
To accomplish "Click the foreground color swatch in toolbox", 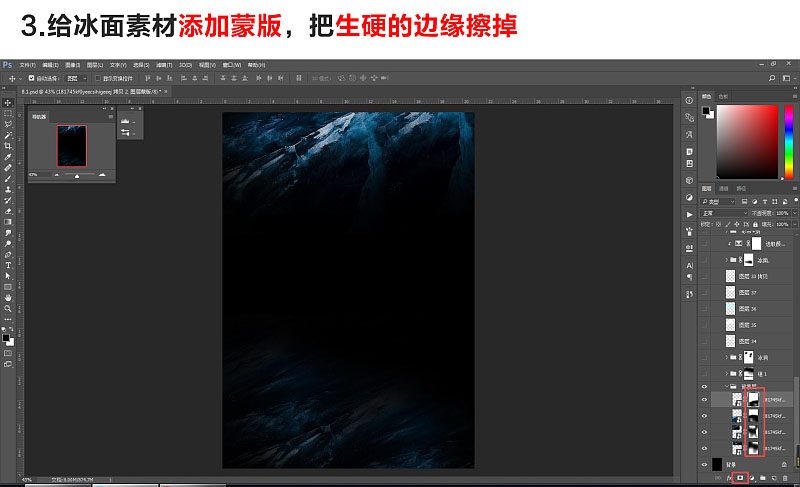I will [x=6, y=338].
